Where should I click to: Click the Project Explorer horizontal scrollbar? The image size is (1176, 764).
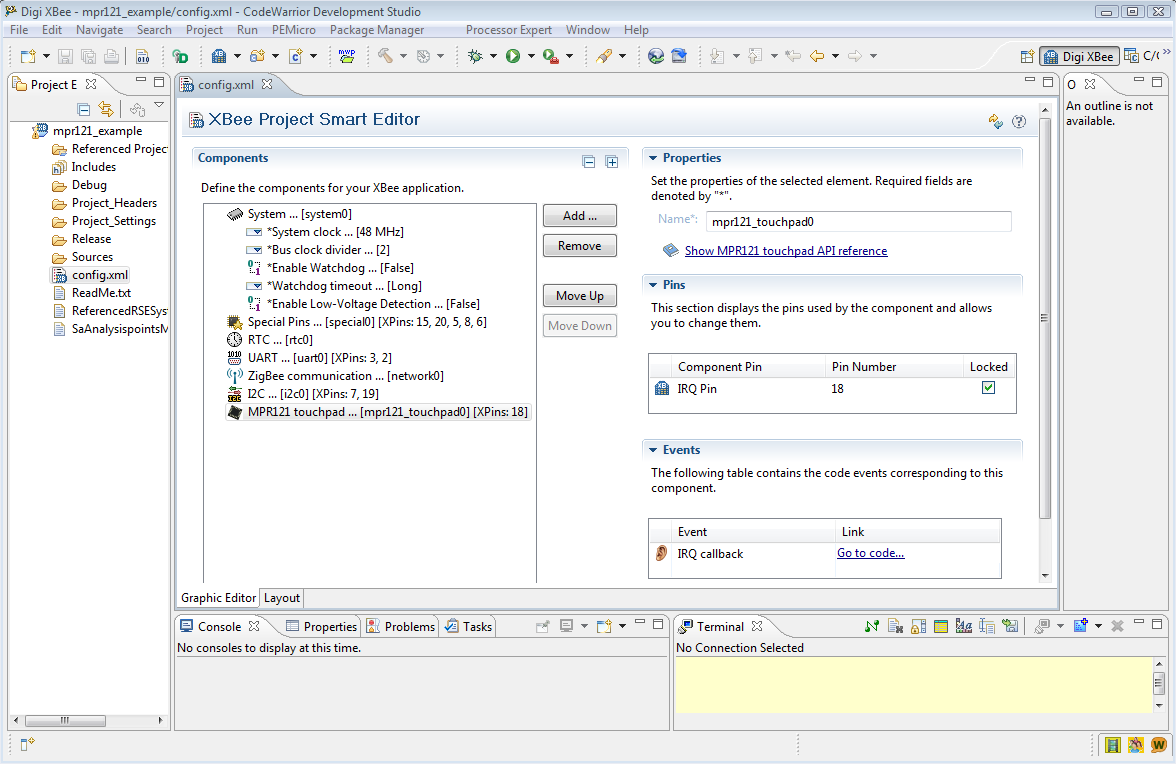coord(64,721)
